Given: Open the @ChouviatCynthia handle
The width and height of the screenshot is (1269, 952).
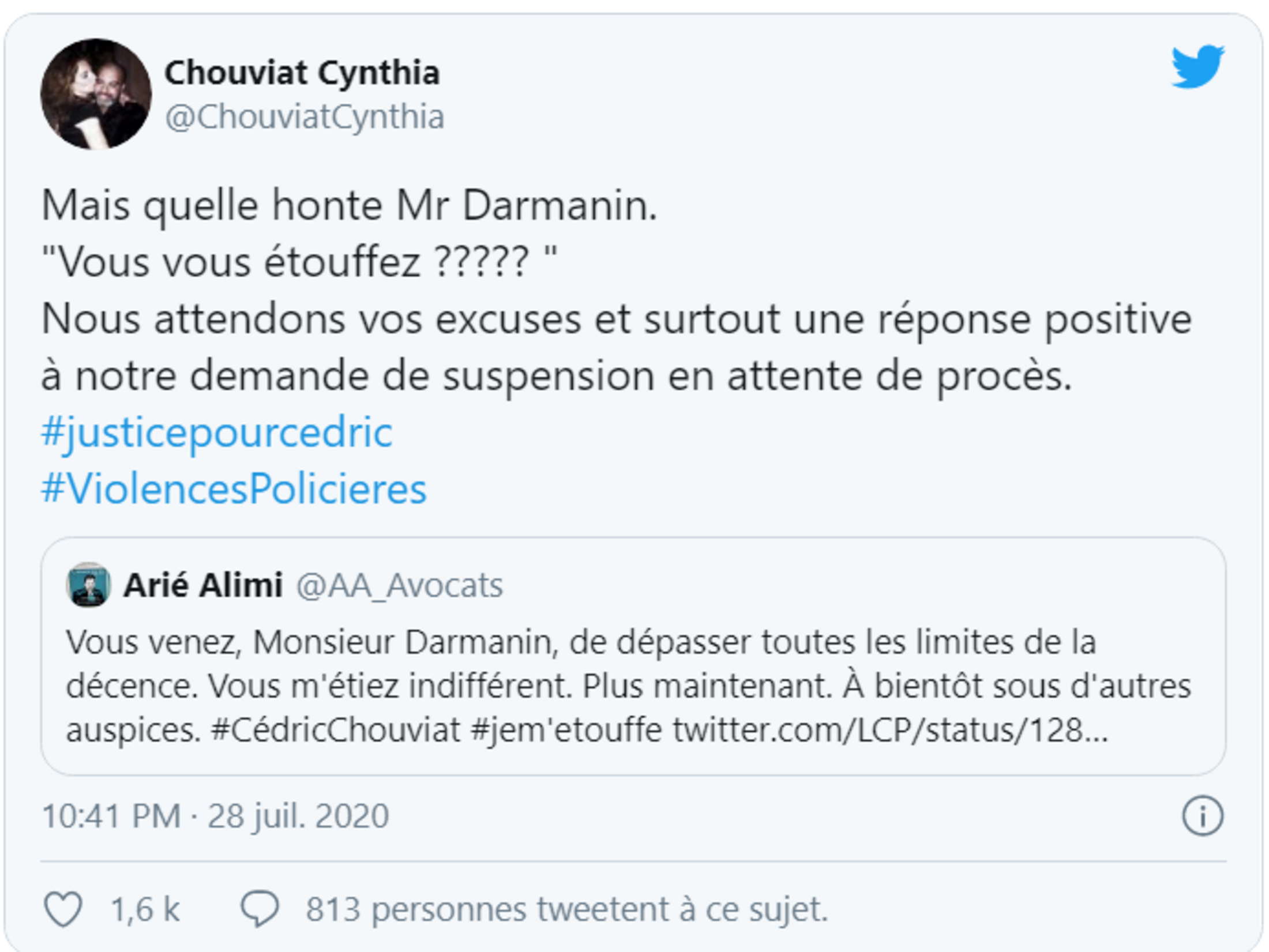Looking at the screenshot, I should click(x=304, y=116).
